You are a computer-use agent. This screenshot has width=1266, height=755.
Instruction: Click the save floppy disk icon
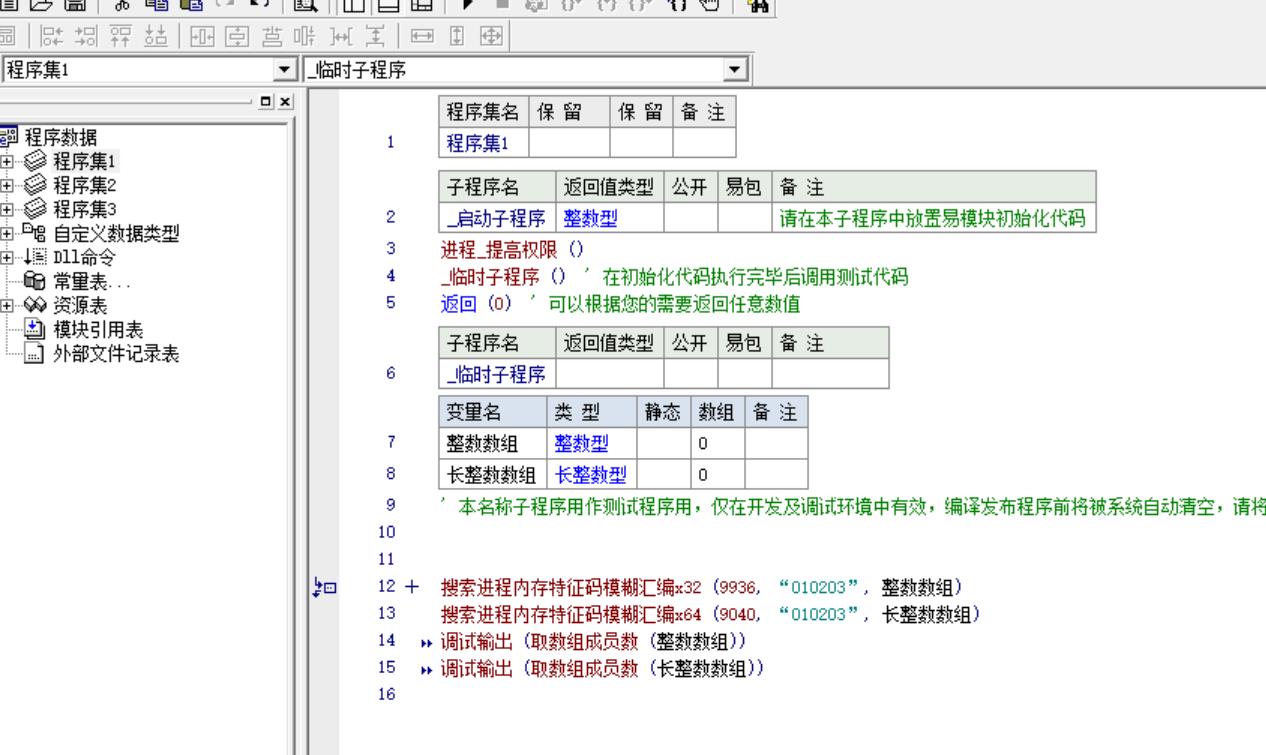73,5
